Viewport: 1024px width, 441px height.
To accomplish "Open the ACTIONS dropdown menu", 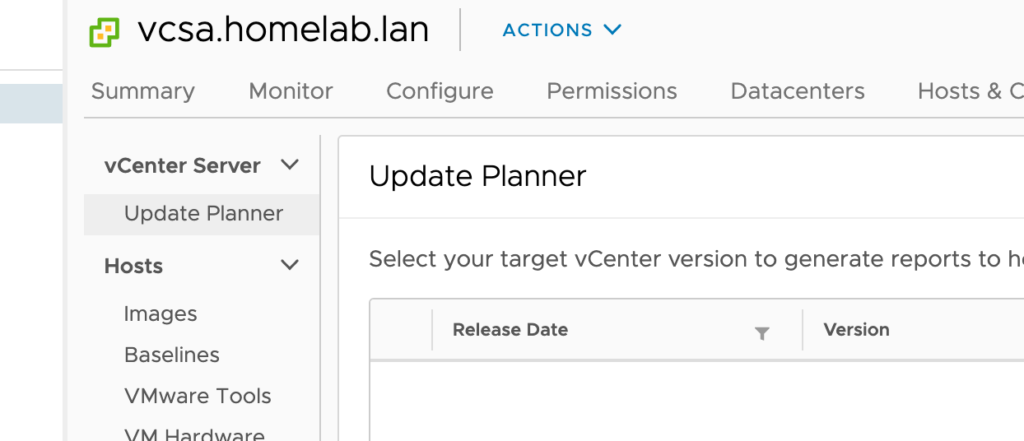I will (x=562, y=30).
